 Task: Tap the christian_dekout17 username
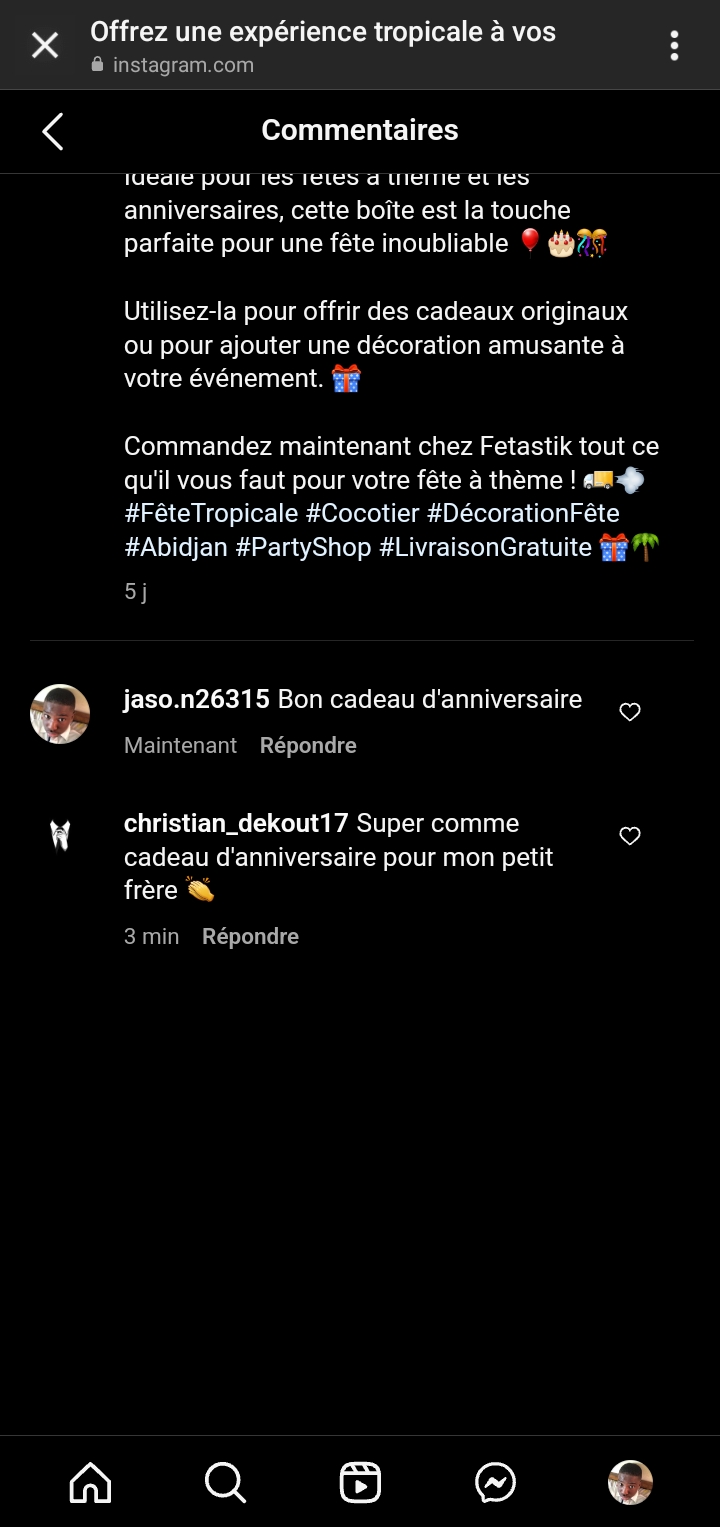[236, 824]
